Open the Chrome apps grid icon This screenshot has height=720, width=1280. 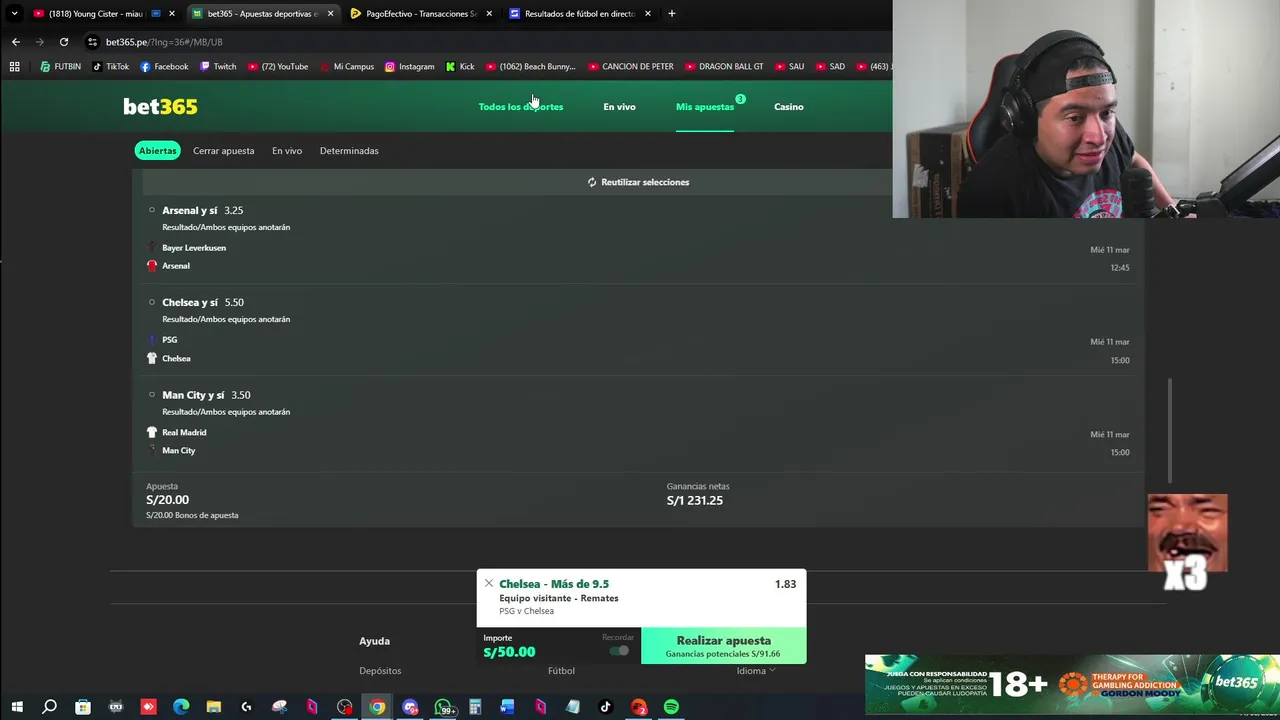pyautogui.click(x=14, y=67)
